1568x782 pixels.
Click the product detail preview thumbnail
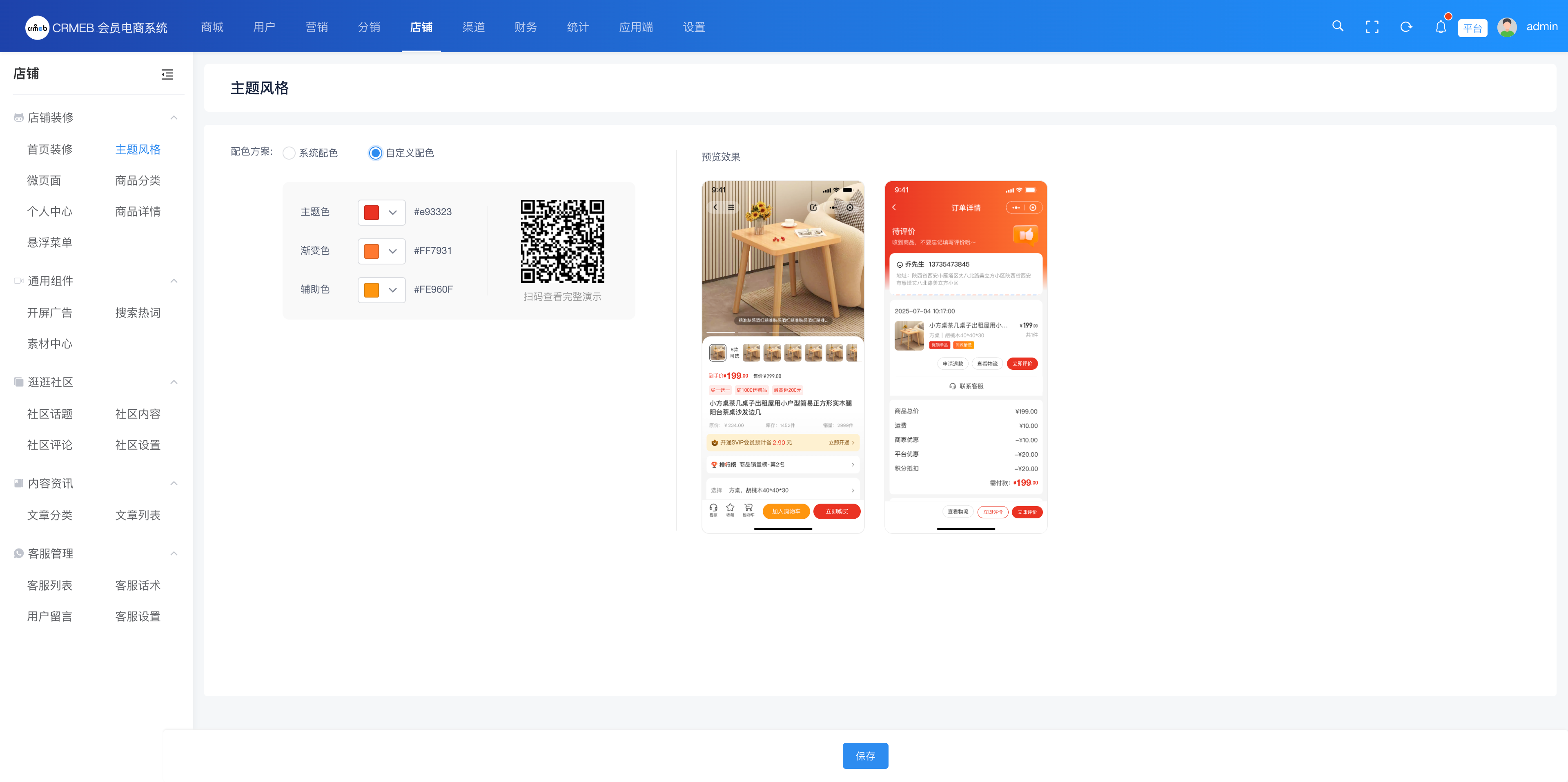(x=783, y=356)
